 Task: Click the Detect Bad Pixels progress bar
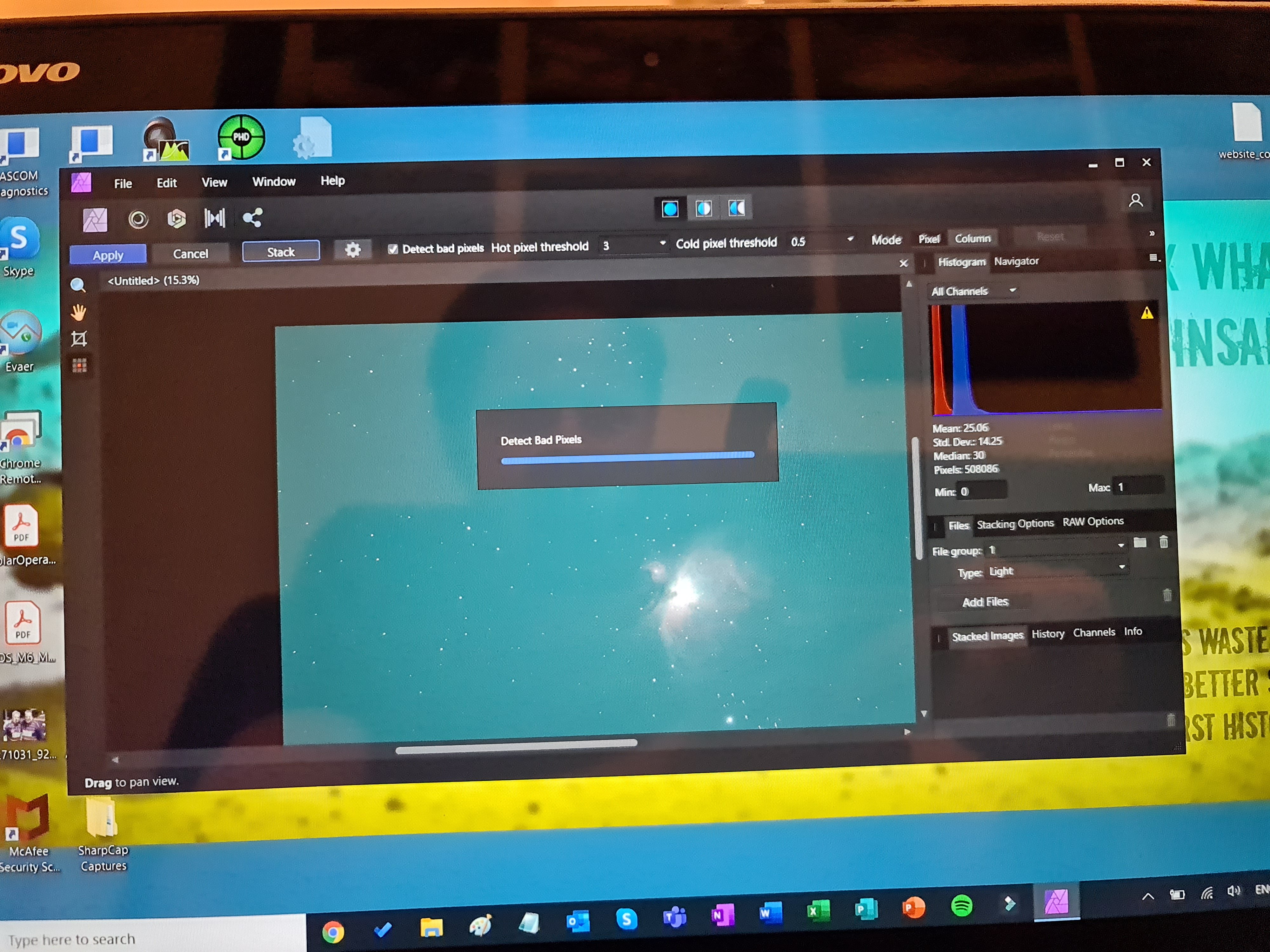(x=627, y=457)
